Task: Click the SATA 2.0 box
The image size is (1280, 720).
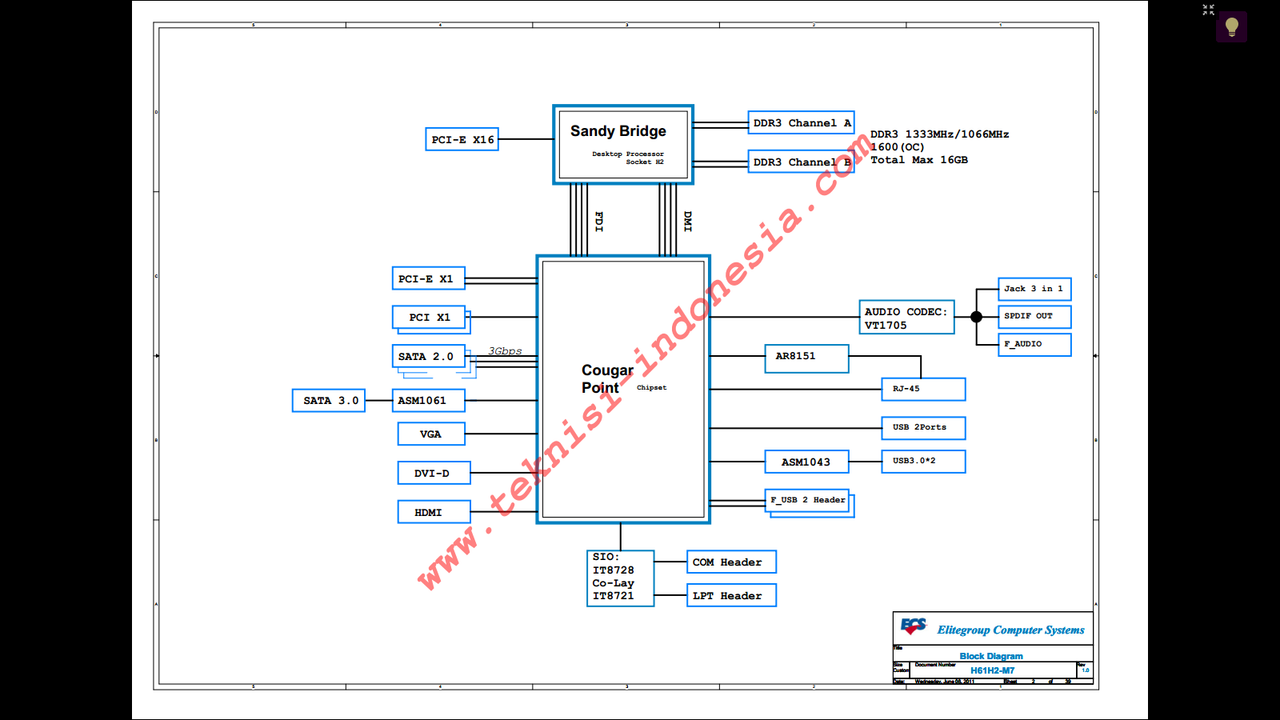Action: [429, 356]
